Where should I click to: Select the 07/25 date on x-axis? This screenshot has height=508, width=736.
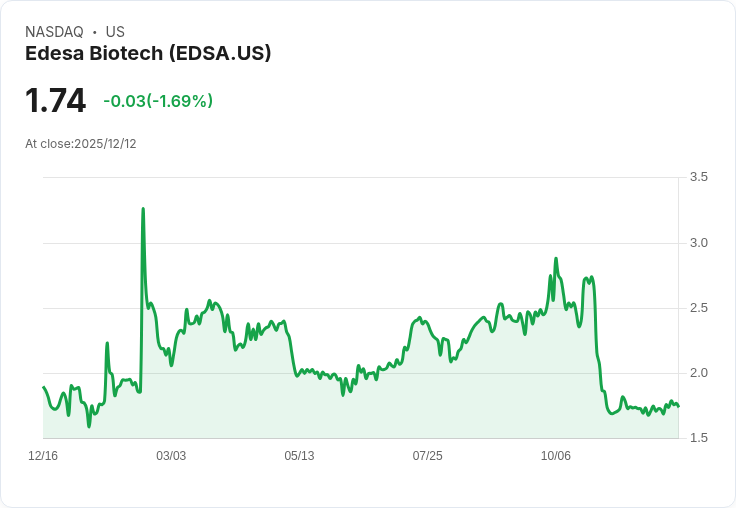(x=427, y=456)
